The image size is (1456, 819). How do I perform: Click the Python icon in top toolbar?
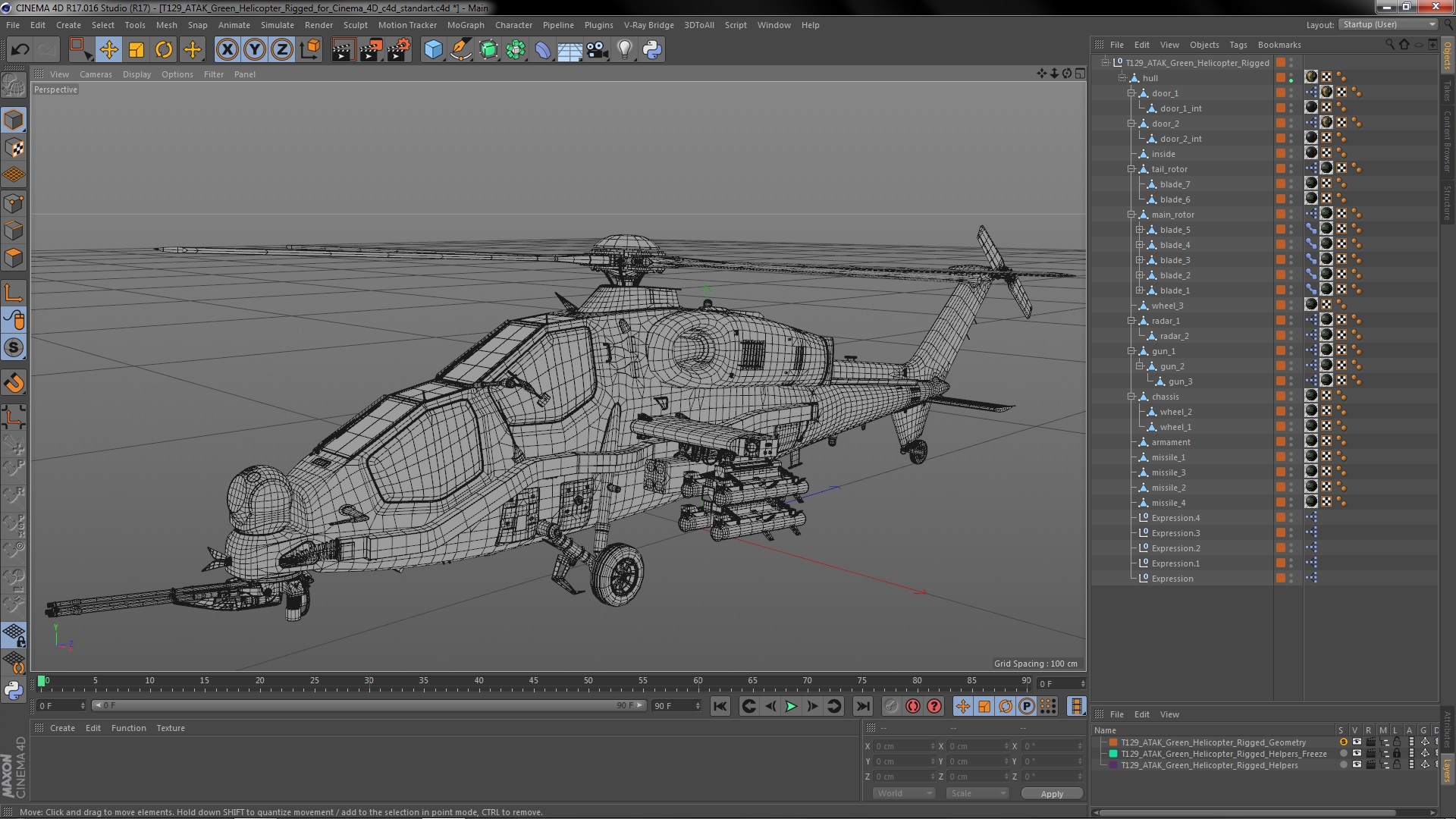click(x=652, y=50)
